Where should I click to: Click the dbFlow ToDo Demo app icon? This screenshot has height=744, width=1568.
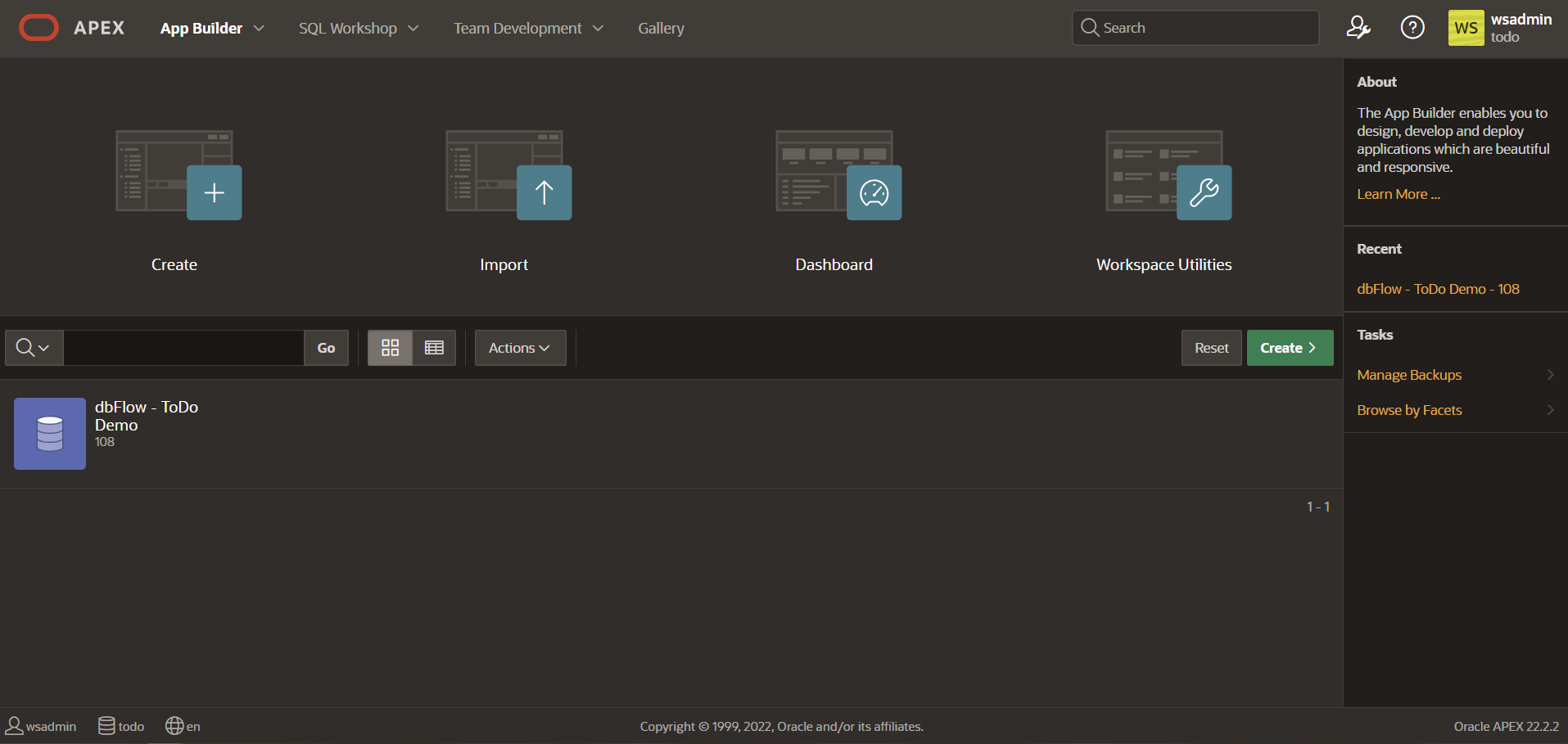click(50, 434)
